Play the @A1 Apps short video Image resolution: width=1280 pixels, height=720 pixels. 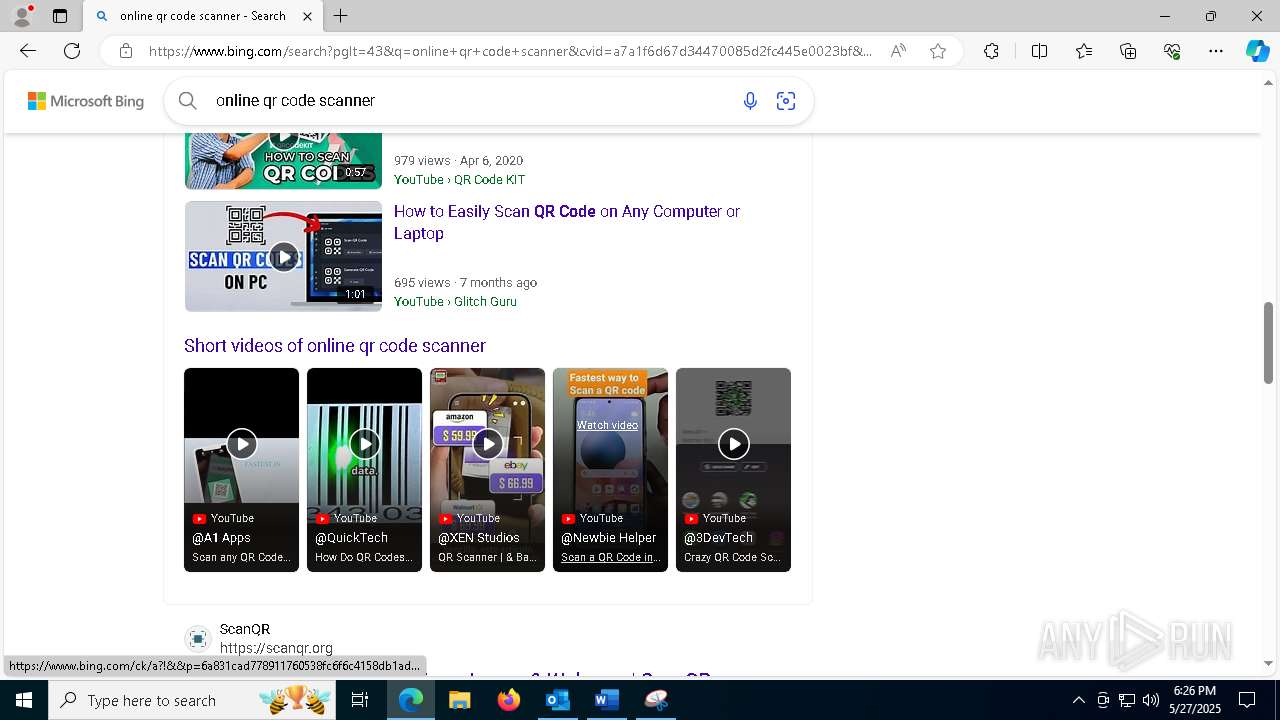pos(241,444)
